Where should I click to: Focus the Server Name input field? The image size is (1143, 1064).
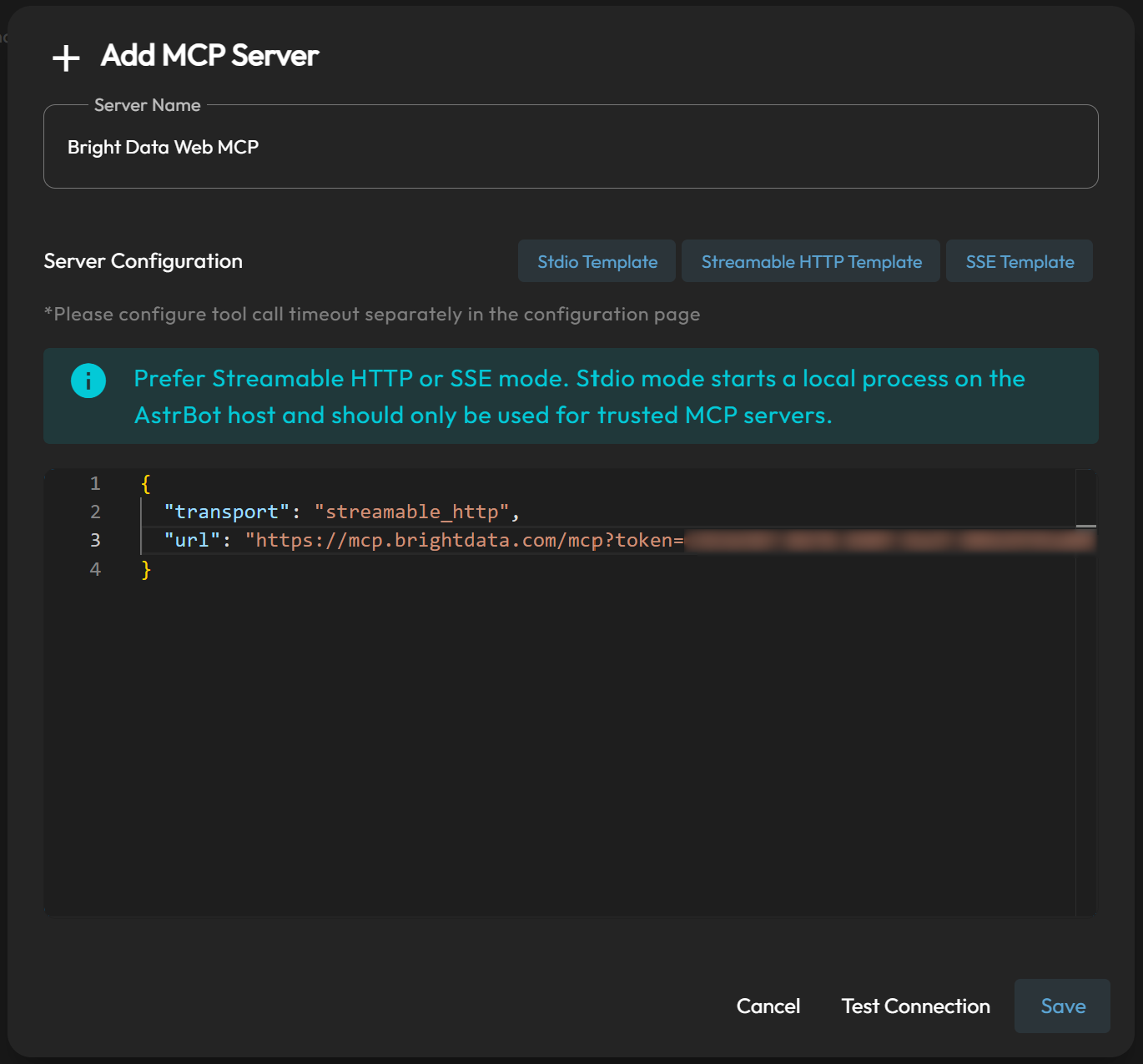click(x=571, y=147)
